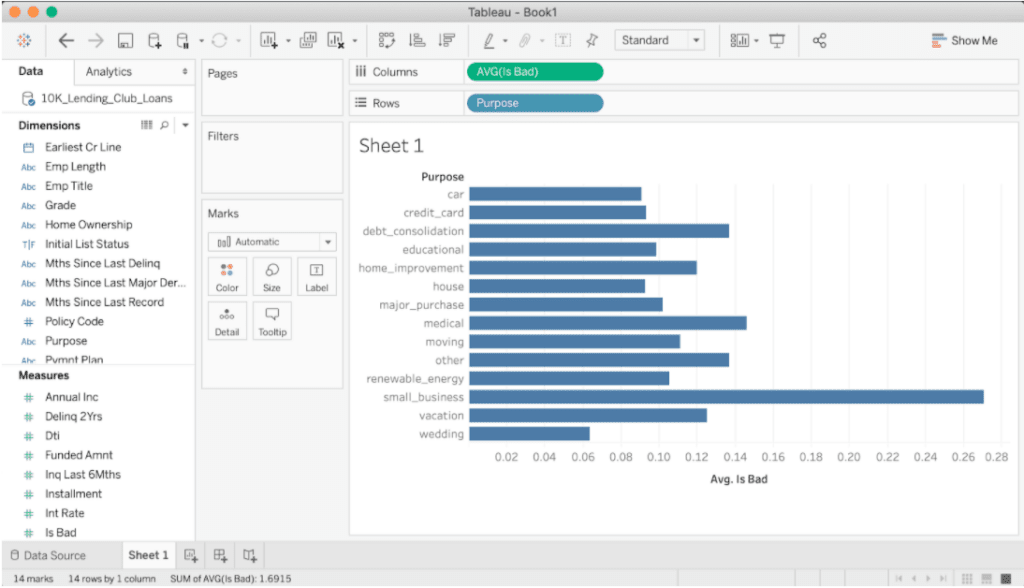
Task: Clear the sheet using the chart-with-X icon
Action: 336,41
